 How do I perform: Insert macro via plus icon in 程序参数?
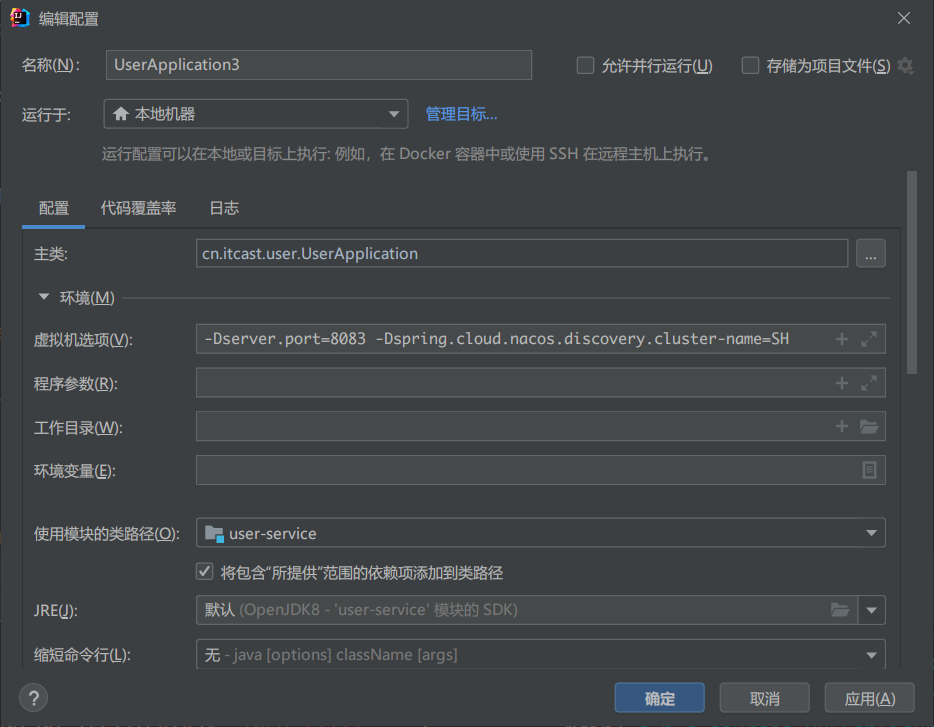(x=842, y=383)
